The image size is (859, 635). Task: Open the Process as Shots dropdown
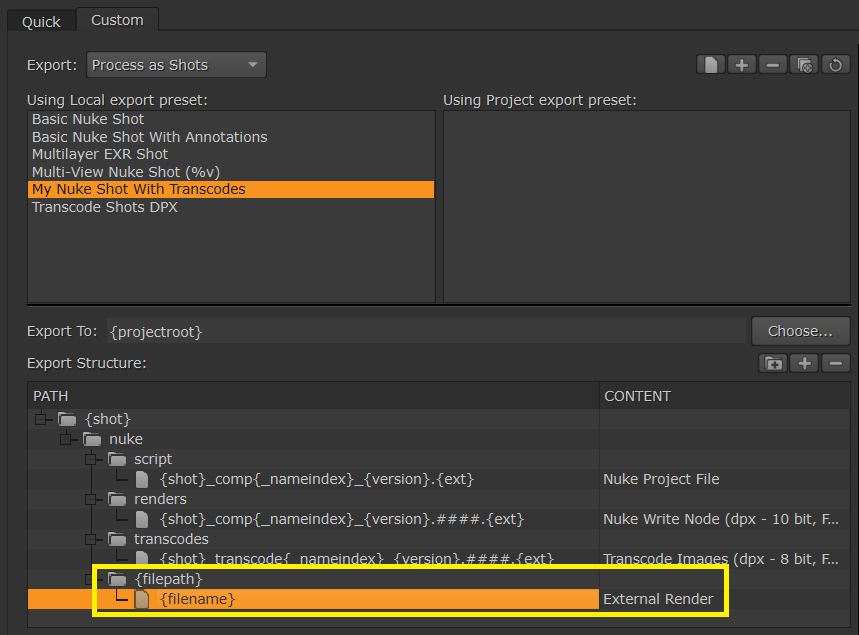point(176,64)
